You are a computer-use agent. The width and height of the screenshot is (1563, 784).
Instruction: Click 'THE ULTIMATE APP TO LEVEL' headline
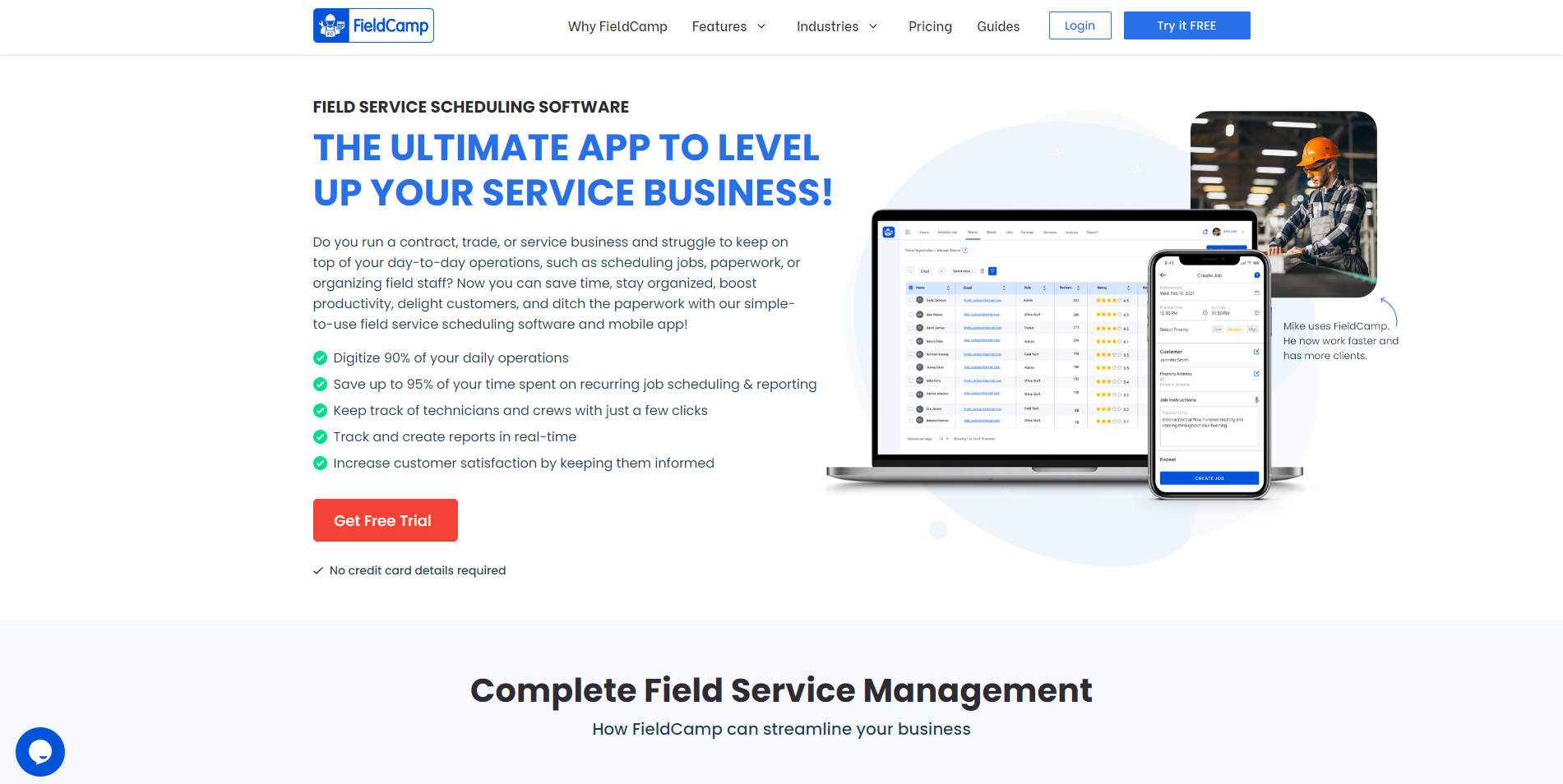tap(566, 148)
